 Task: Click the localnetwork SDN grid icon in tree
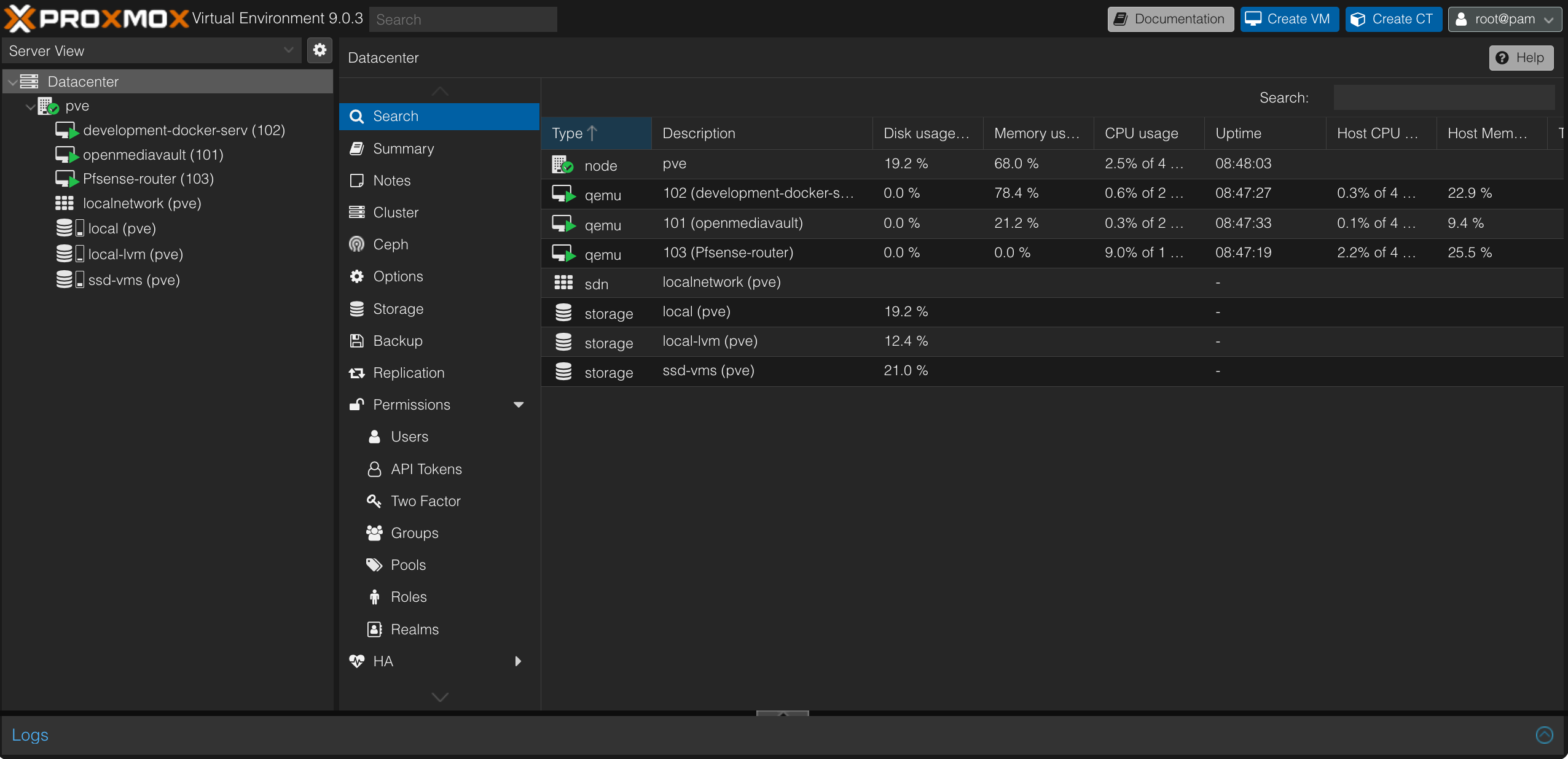[x=65, y=203]
